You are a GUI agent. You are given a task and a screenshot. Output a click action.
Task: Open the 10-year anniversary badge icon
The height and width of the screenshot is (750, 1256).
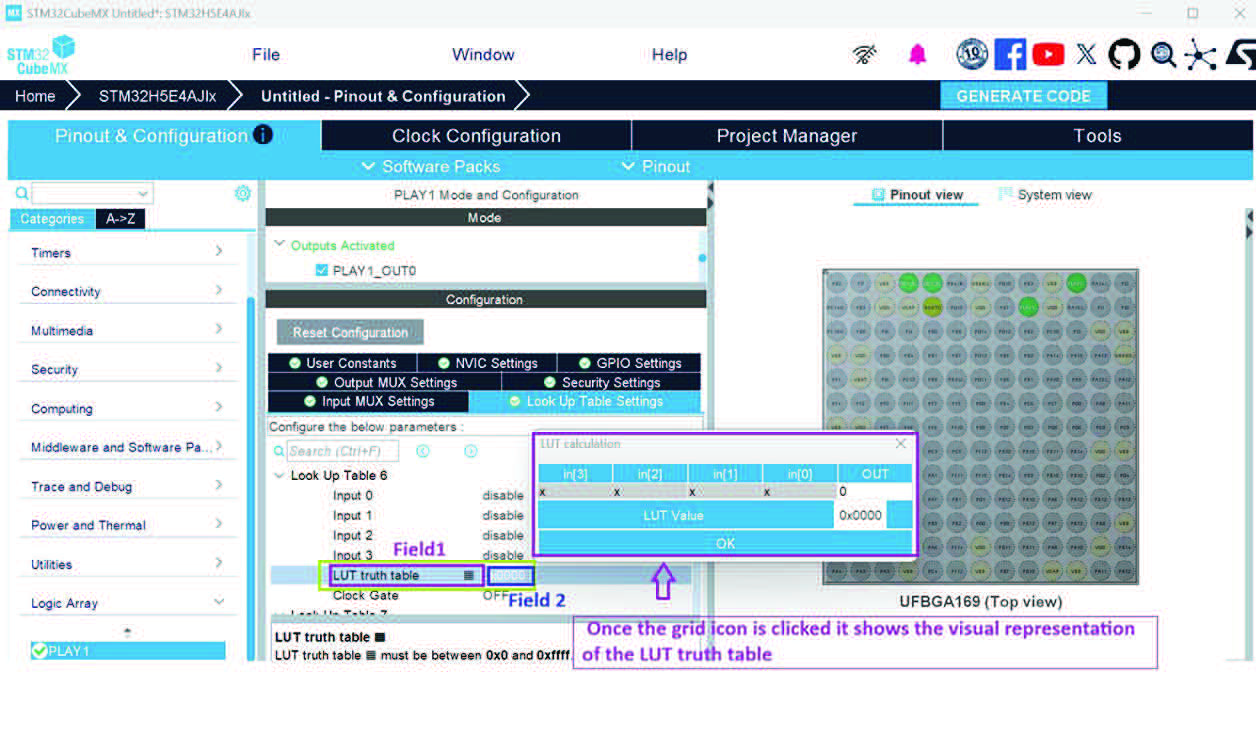coord(972,54)
